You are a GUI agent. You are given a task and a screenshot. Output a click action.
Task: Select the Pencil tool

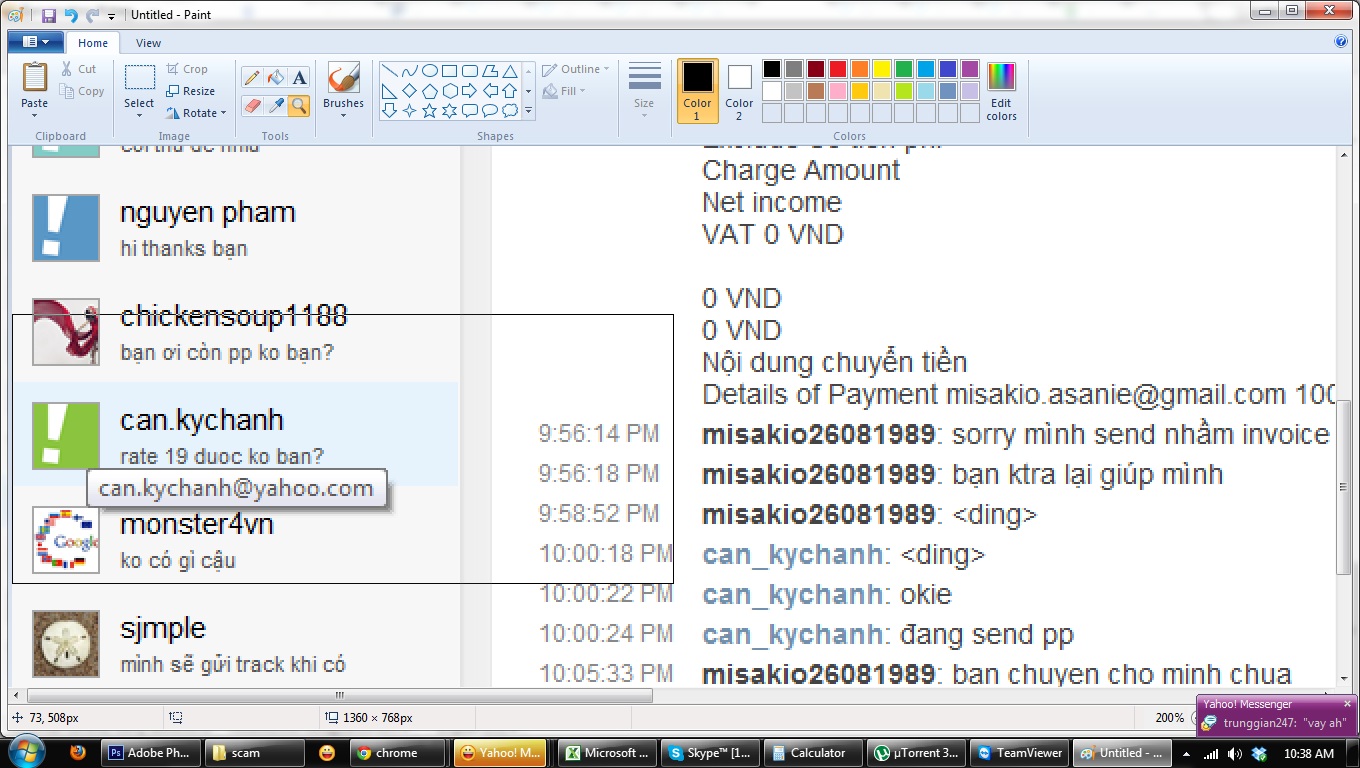click(251, 78)
